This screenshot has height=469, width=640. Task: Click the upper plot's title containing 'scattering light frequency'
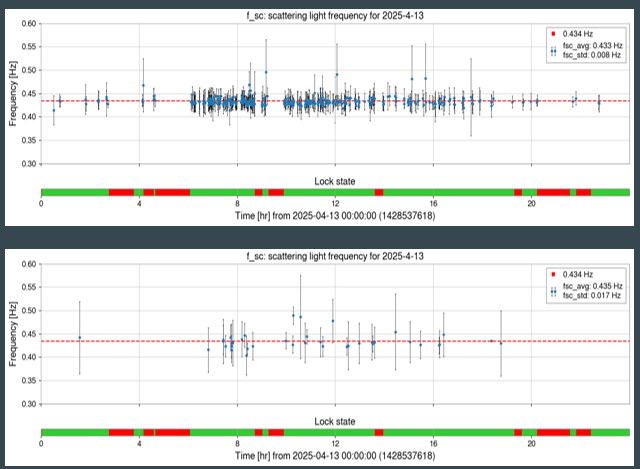coord(335,16)
